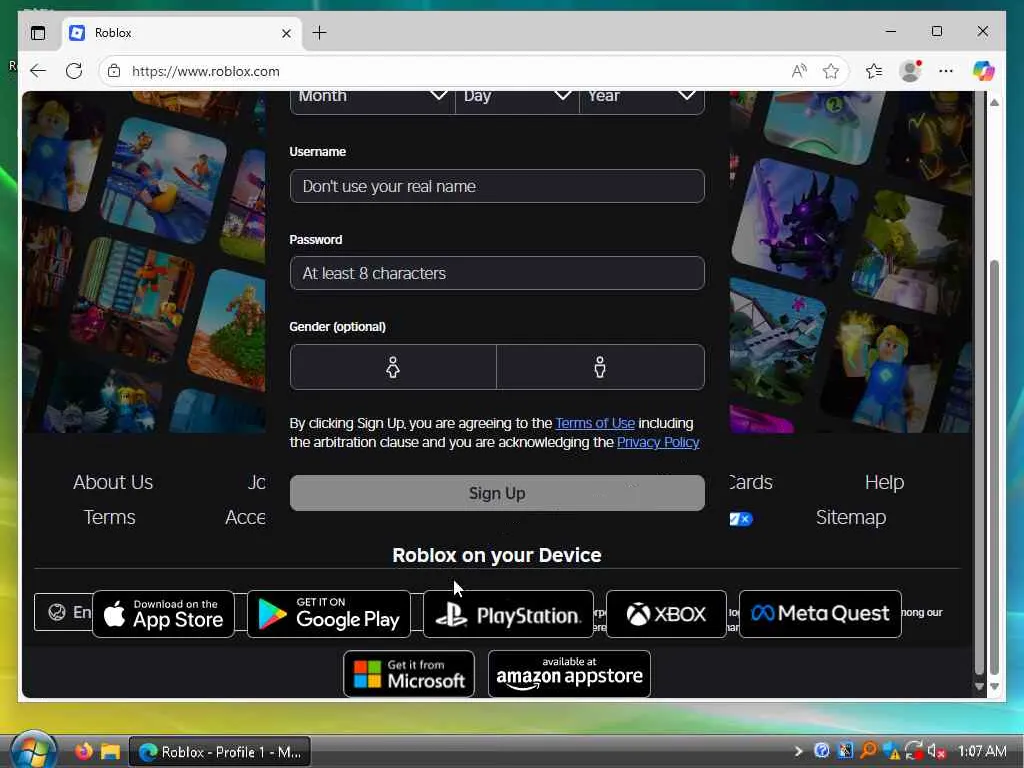1024x768 pixels.
Task: Open the Terms of Use link
Action: pos(595,423)
